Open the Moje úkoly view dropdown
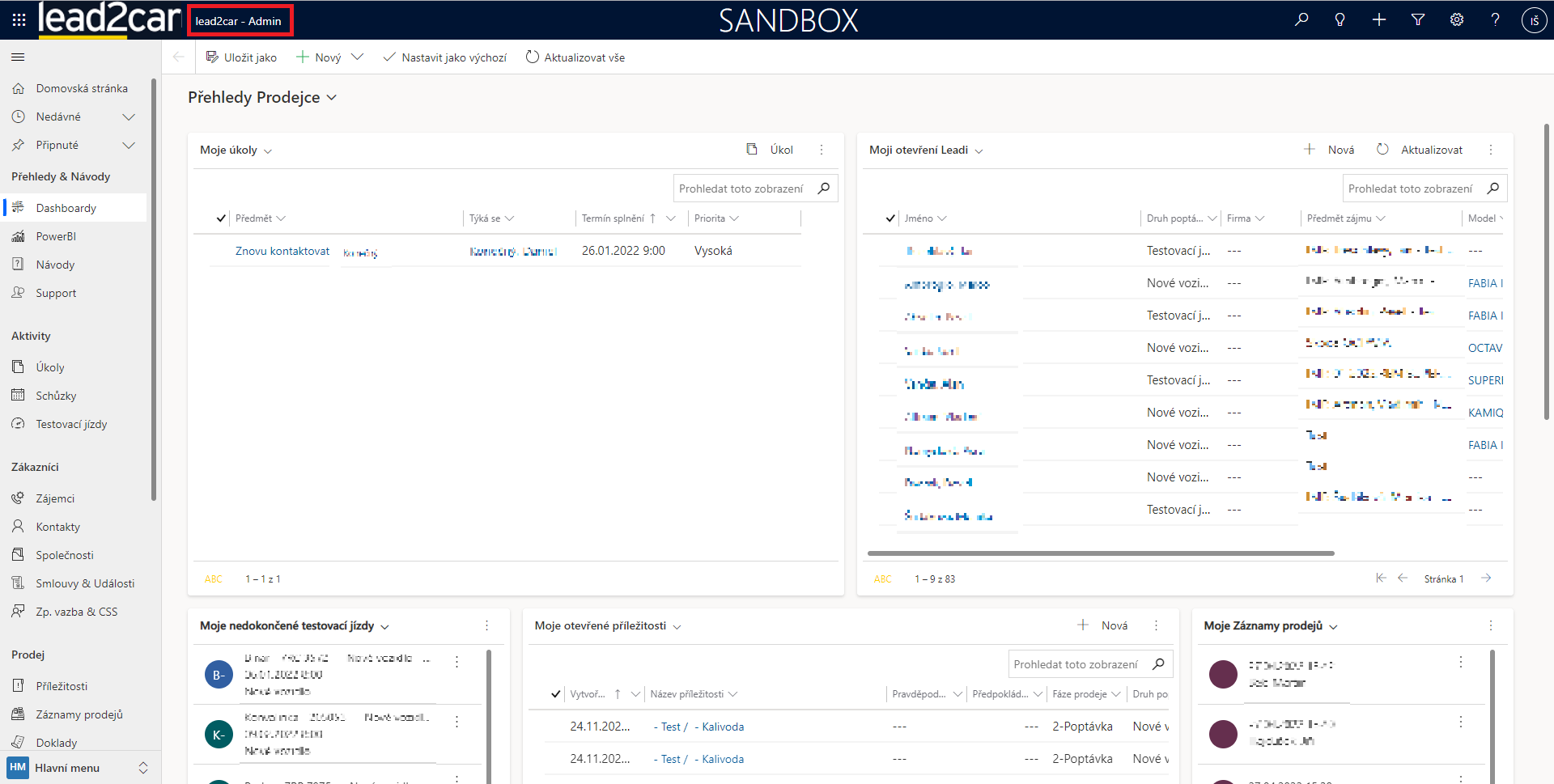This screenshot has height=784, width=1554. [x=268, y=151]
